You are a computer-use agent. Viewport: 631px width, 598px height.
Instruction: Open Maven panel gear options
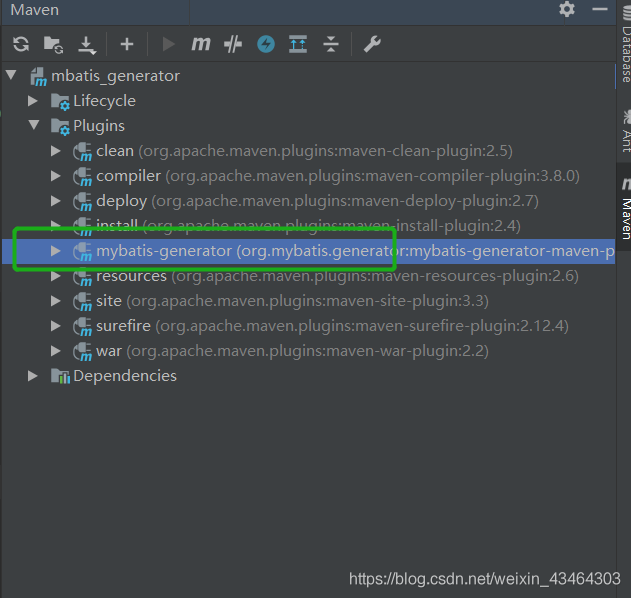[x=567, y=9]
